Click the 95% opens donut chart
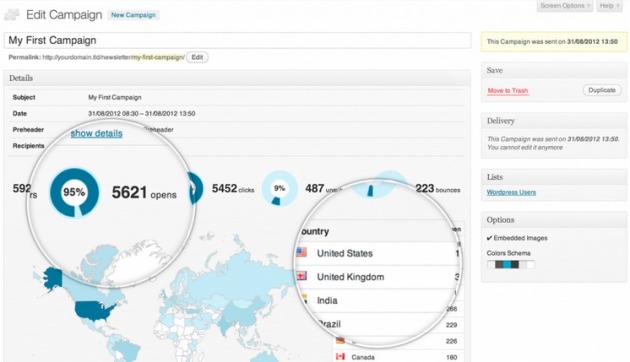Viewport: 630px width, 362px height. [x=74, y=192]
